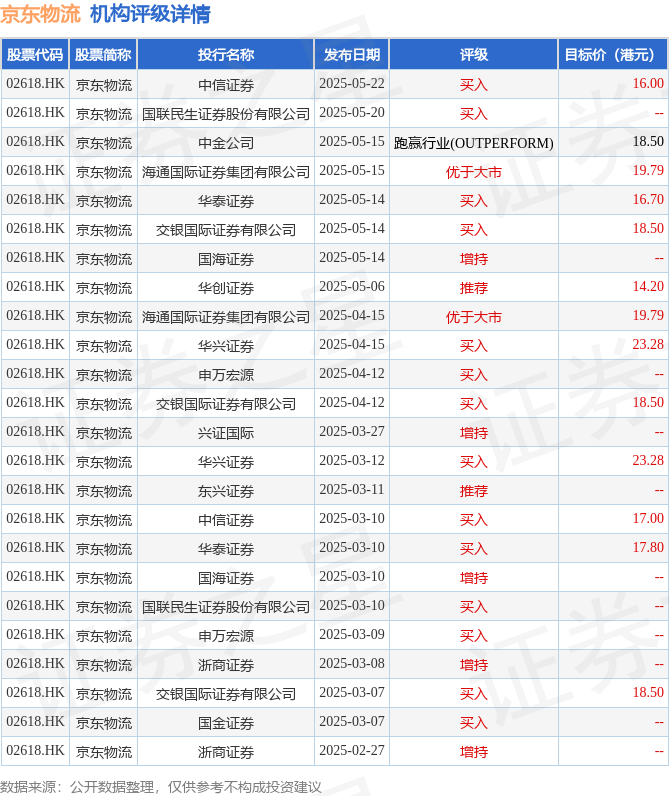This screenshot has width=669, height=796.
Task: Click 优于大市 rating in 2025-04-15 row
Action: (x=474, y=316)
